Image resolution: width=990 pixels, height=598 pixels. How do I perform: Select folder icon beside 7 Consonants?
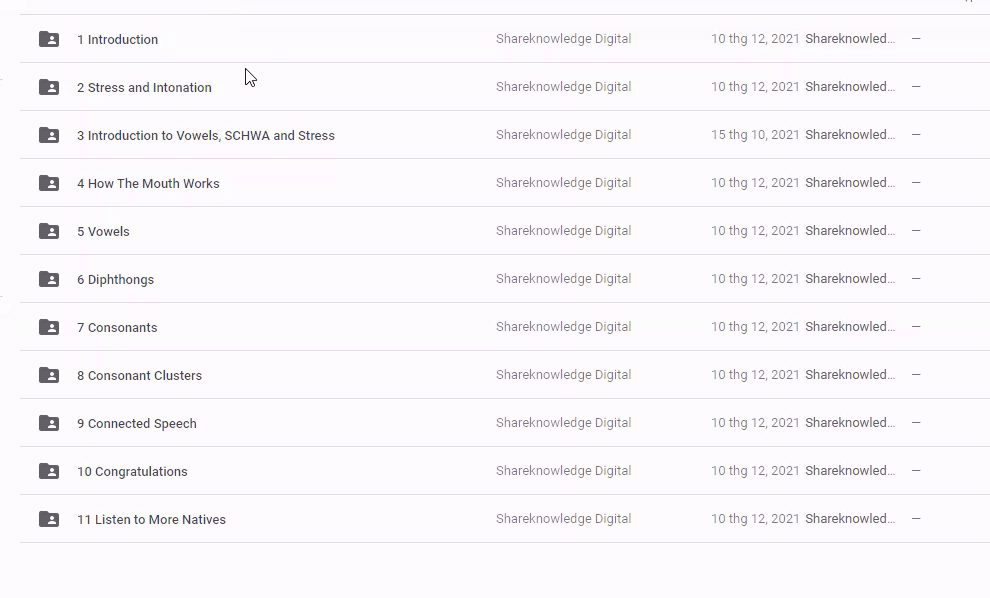tap(49, 327)
